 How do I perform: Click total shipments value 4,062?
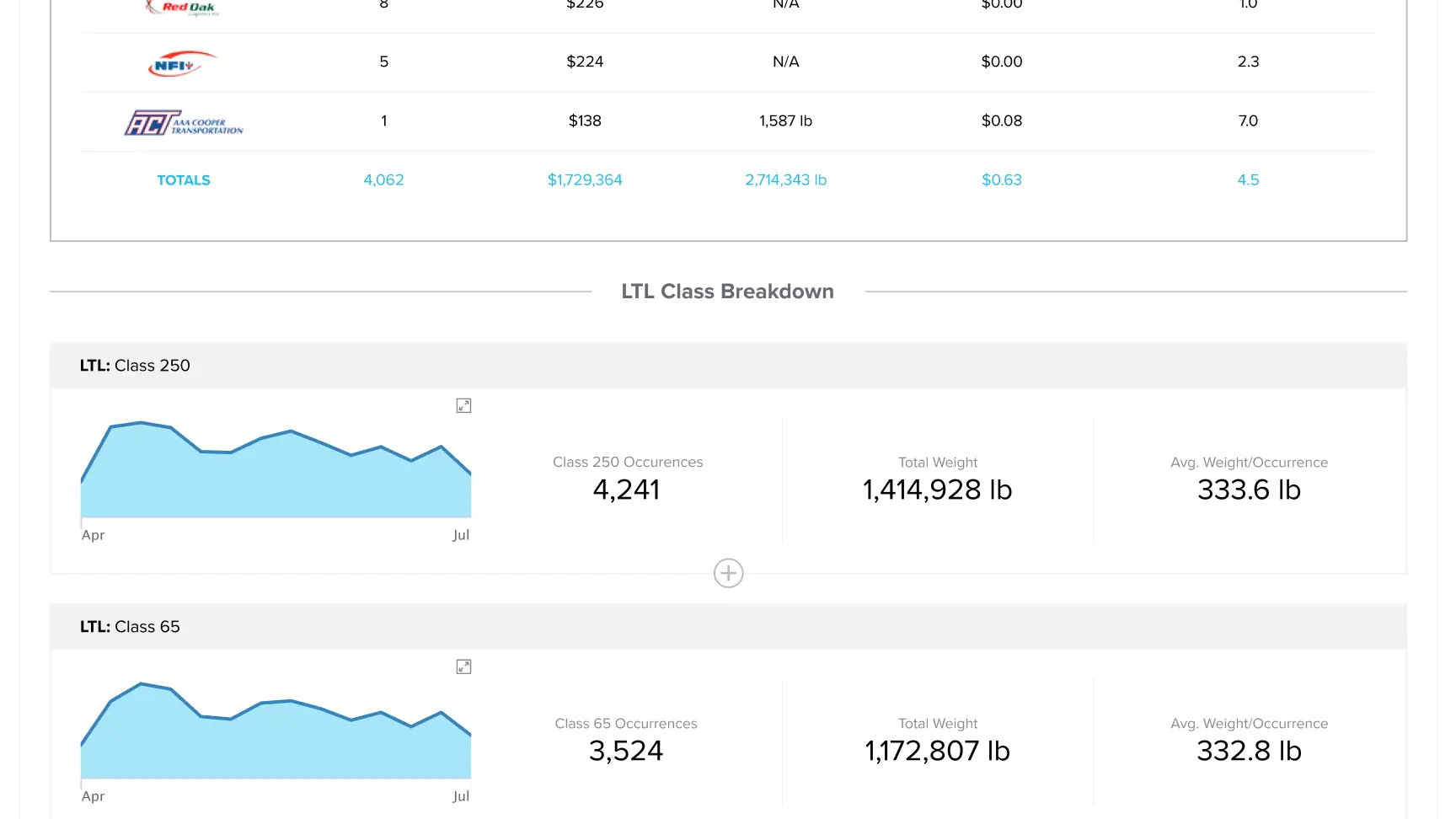click(383, 180)
